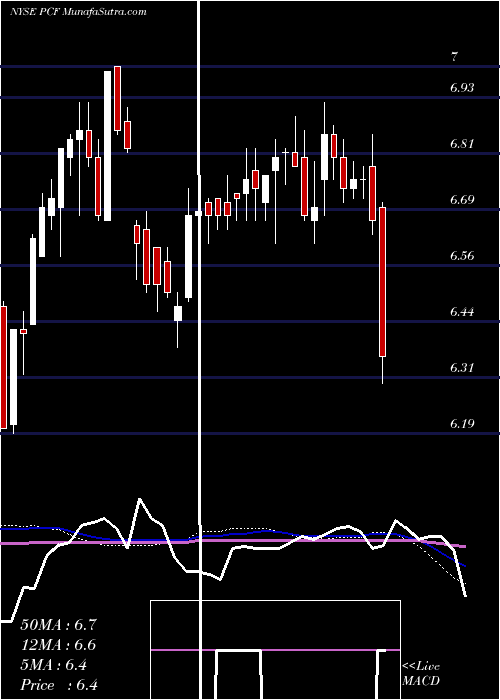Click the price axis label 6.81
The height and width of the screenshot is (700, 500).
(x=462, y=144)
